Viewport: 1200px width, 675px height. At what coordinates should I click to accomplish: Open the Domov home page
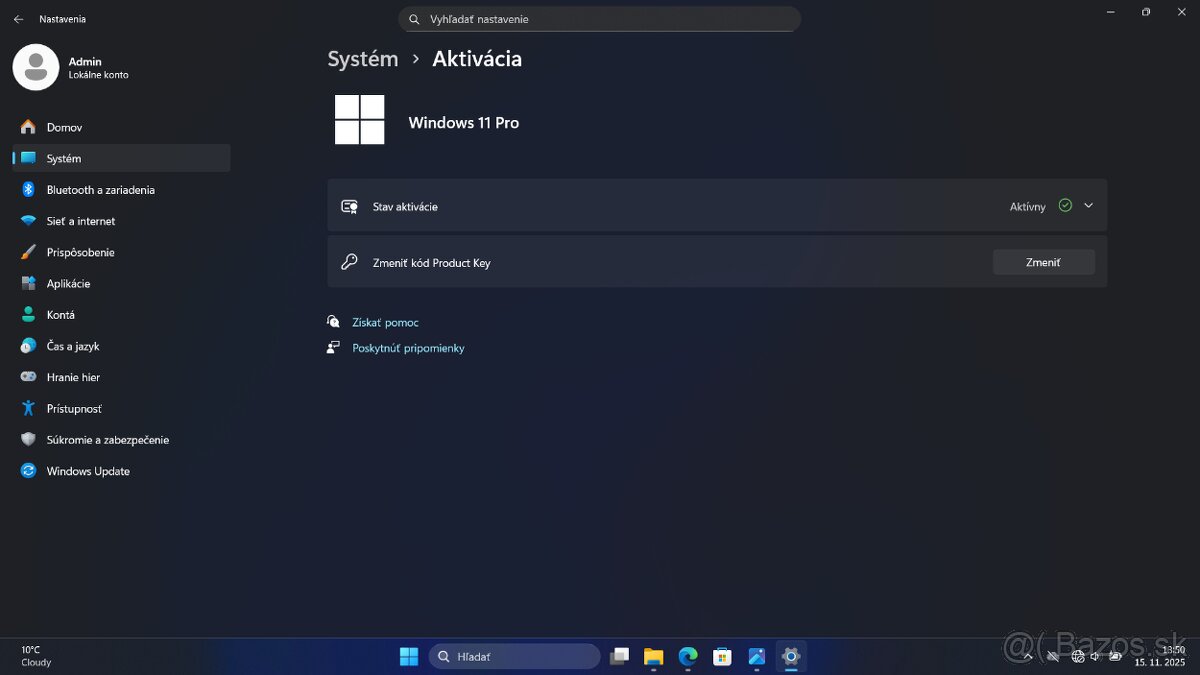coord(64,127)
